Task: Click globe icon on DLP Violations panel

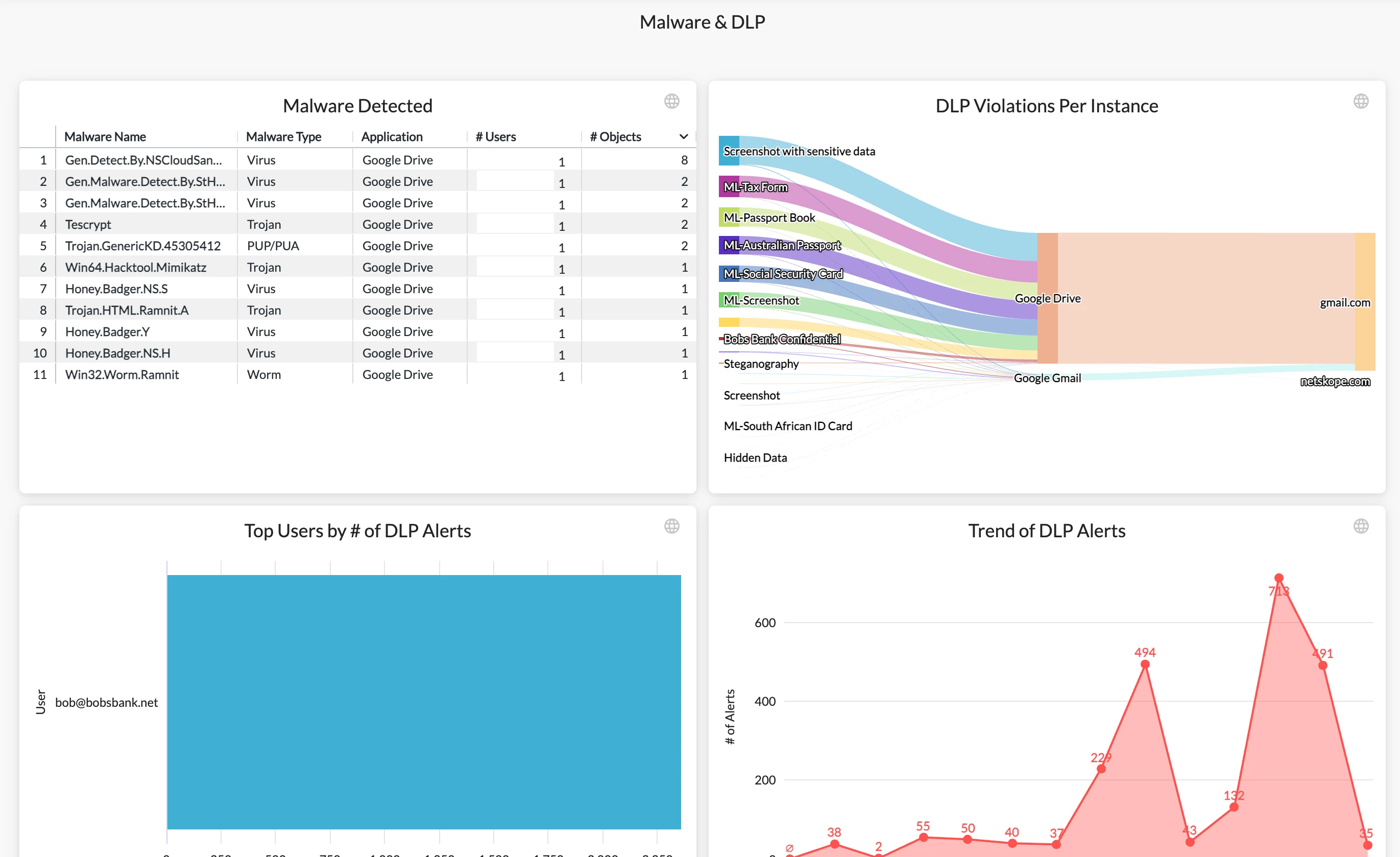Action: (x=1361, y=101)
